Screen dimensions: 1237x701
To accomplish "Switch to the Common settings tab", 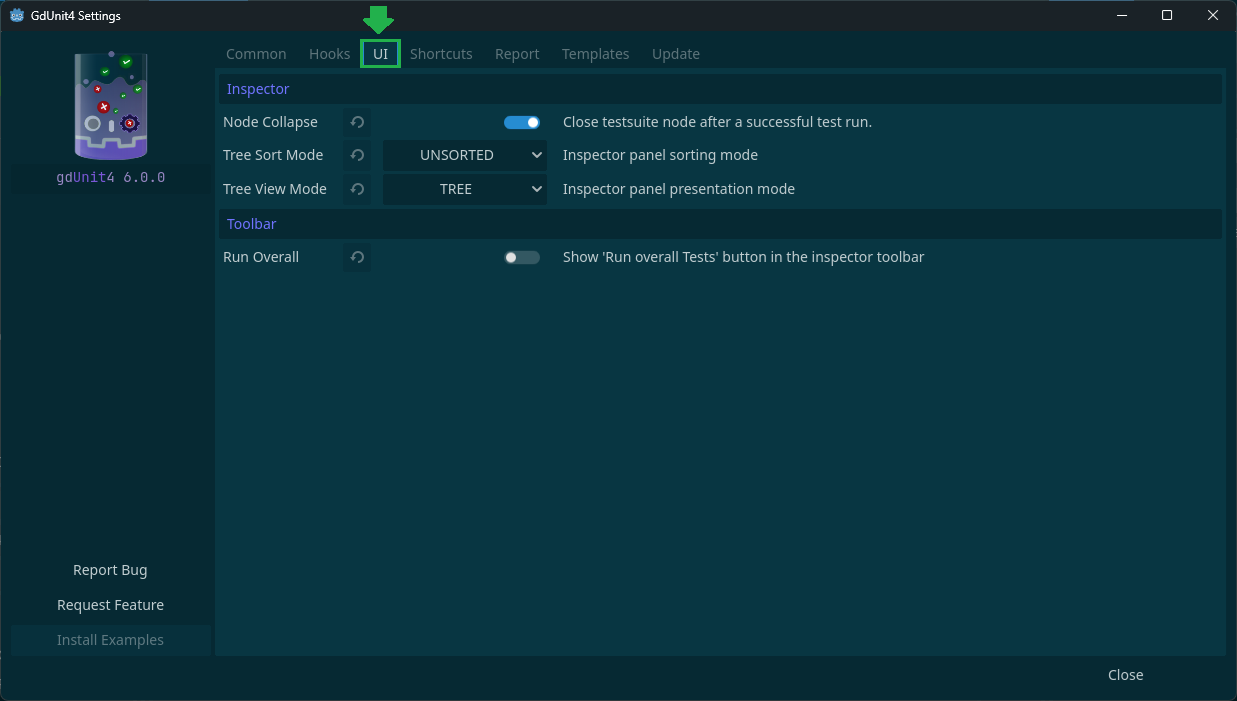I will coord(256,53).
